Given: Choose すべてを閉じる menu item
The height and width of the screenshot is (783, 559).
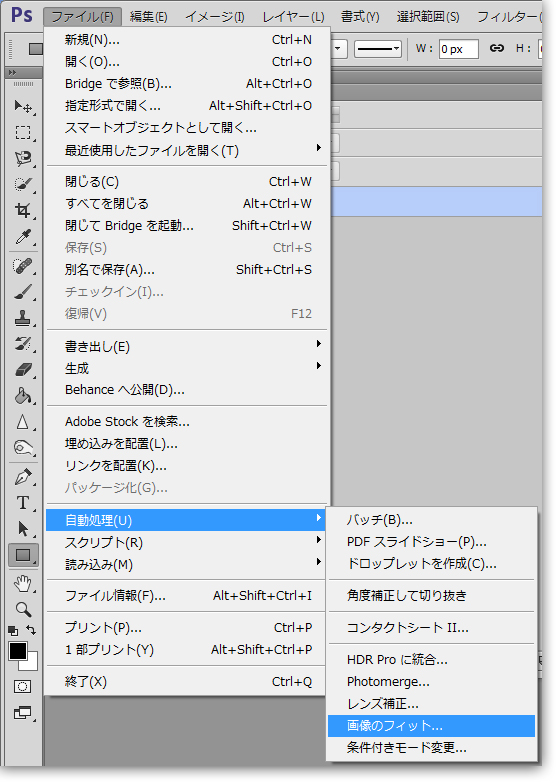Looking at the screenshot, I should [x=188, y=203].
